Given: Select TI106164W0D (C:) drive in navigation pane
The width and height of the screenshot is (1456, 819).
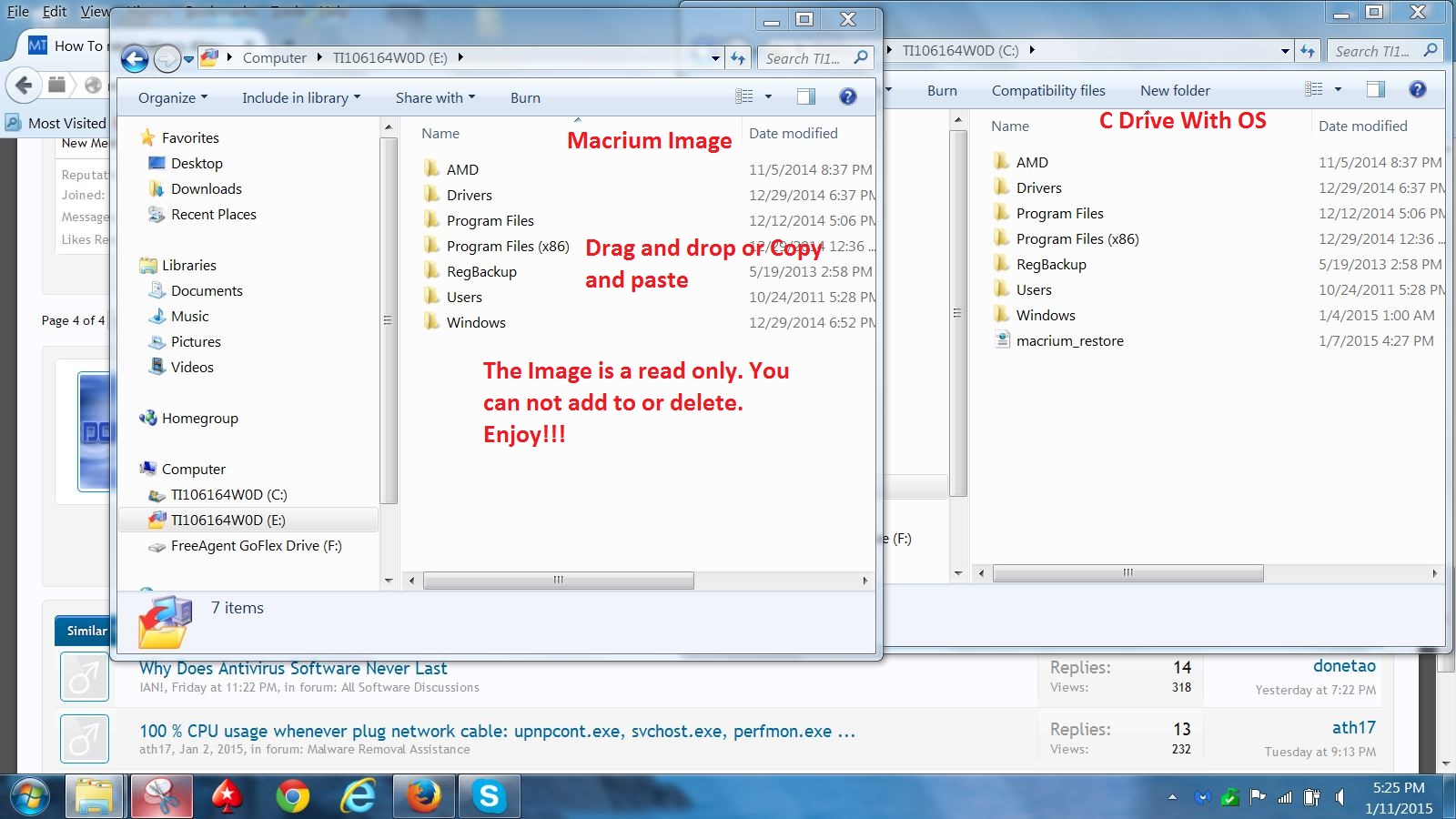Looking at the screenshot, I should coord(229,494).
